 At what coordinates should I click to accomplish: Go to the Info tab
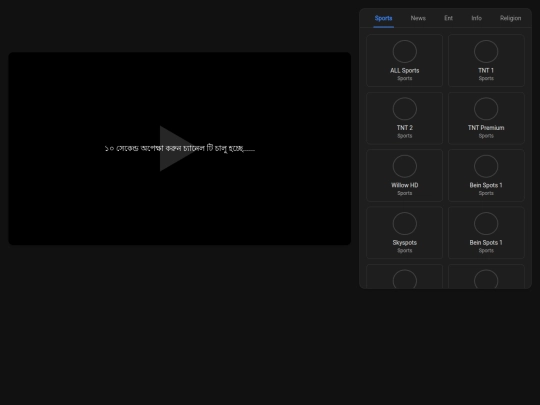(x=477, y=18)
